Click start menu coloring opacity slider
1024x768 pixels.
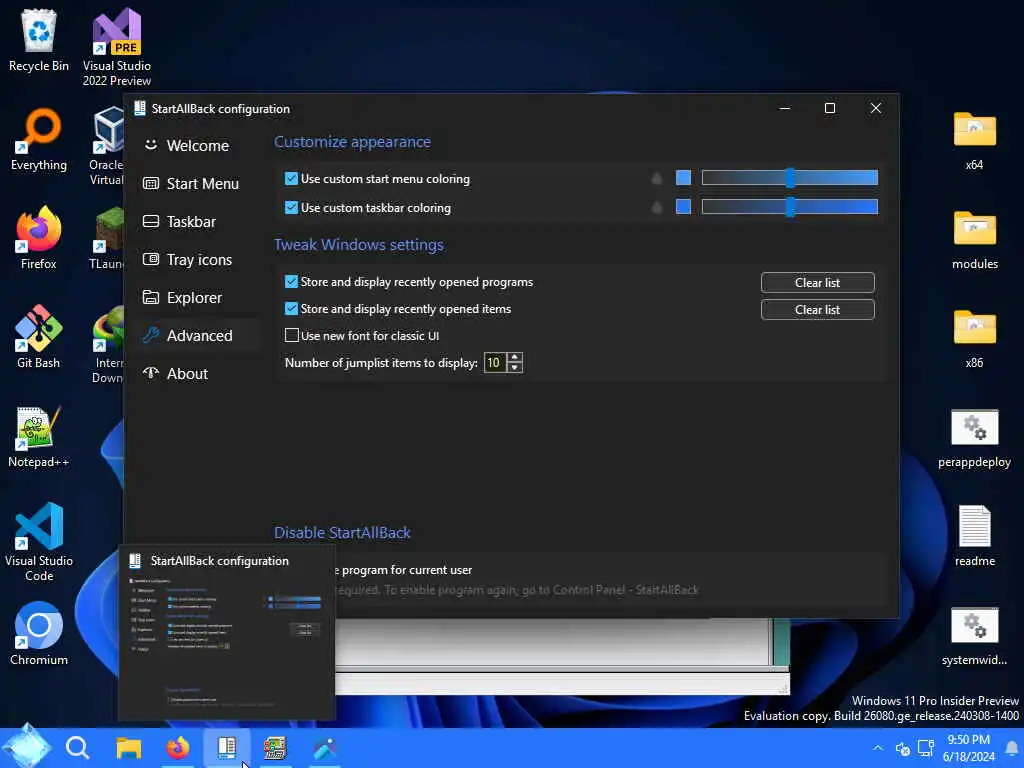[x=790, y=178]
